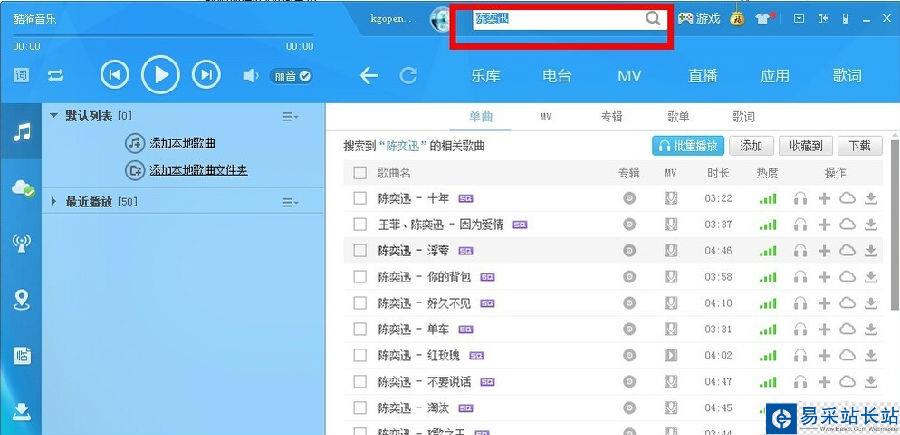Click the add button
This screenshot has height=435, width=900.
[751, 146]
